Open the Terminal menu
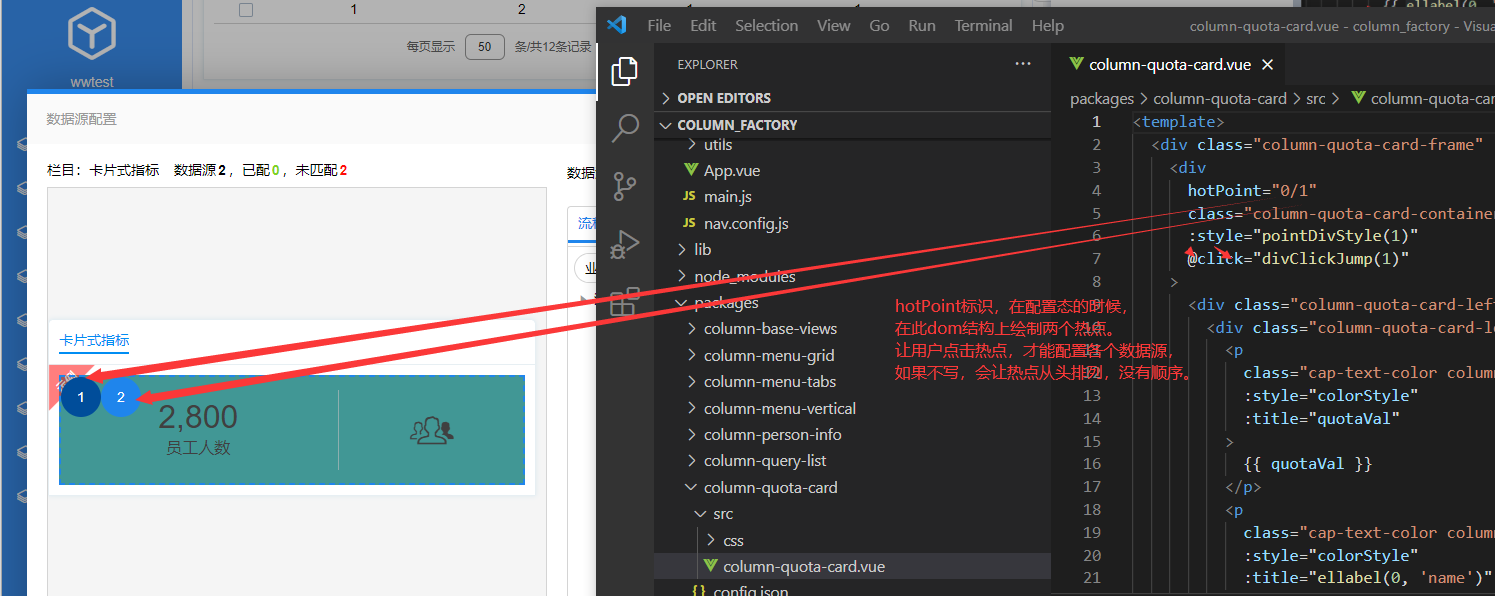This screenshot has height=596, width=1495. tap(981, 26)
